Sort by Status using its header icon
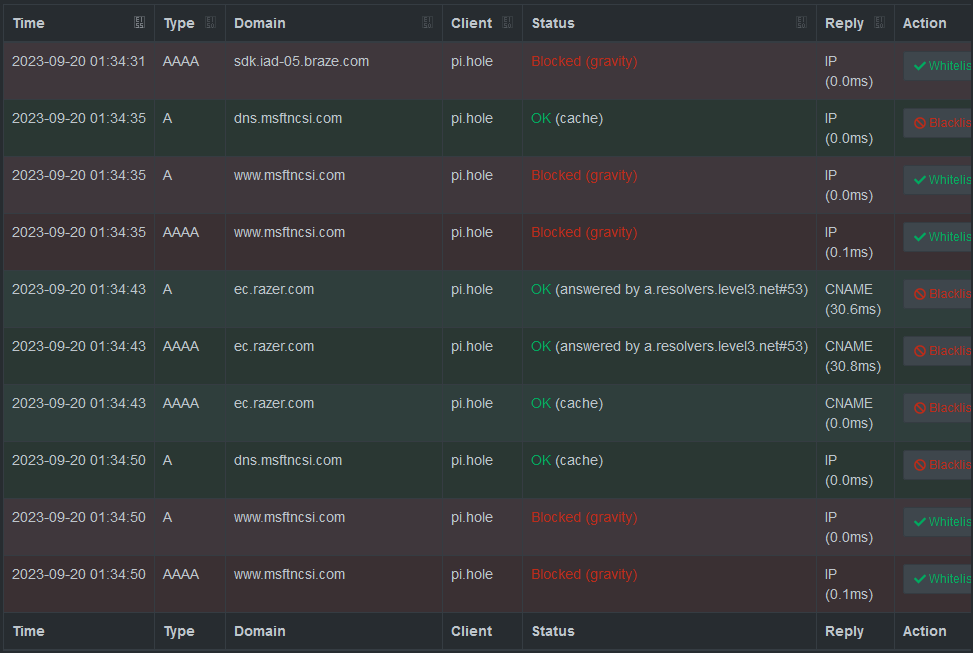This screenshot has width=973, height=653. [802, 23]
